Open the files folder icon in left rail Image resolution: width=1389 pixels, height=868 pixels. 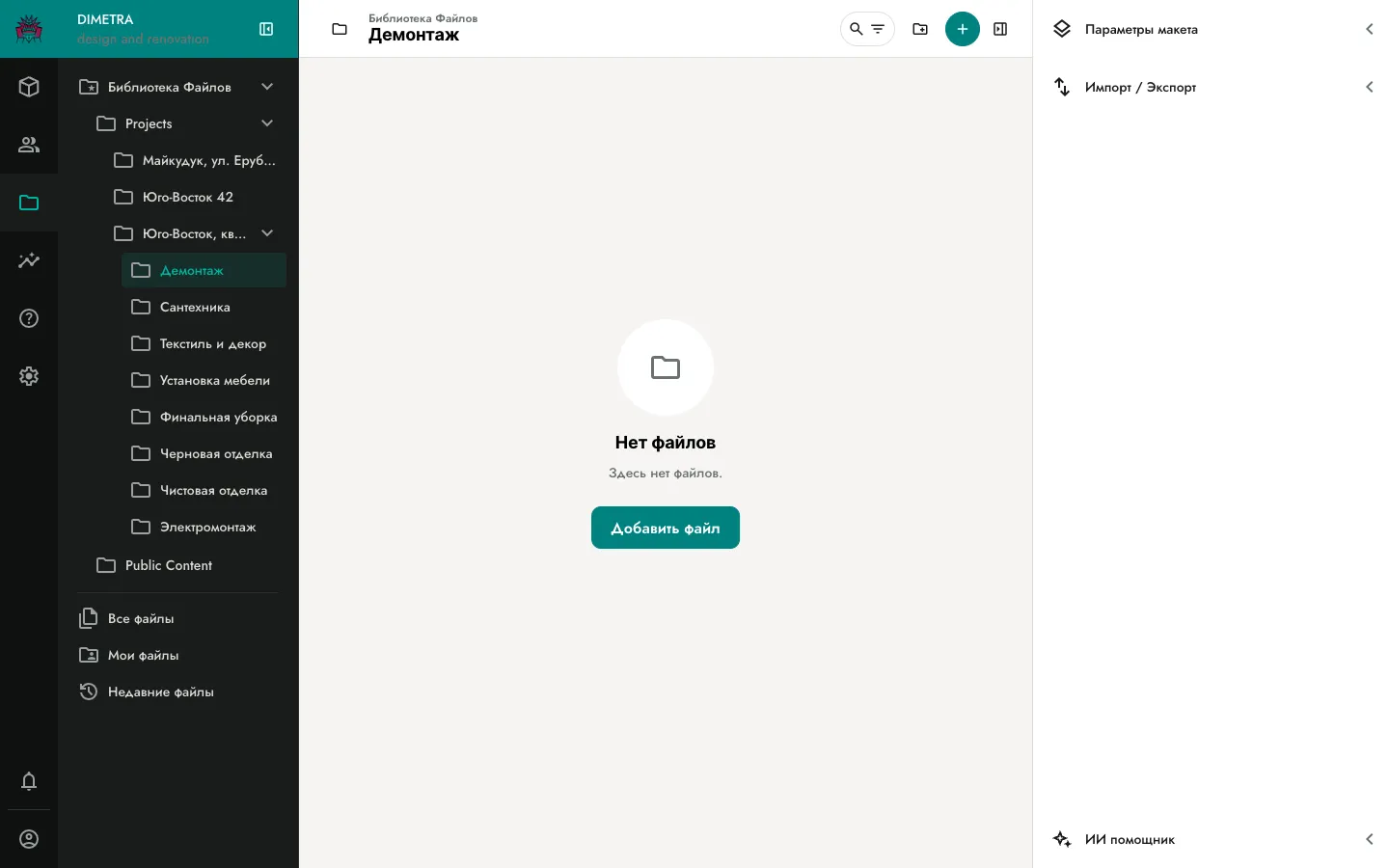(x=29, y=203)
